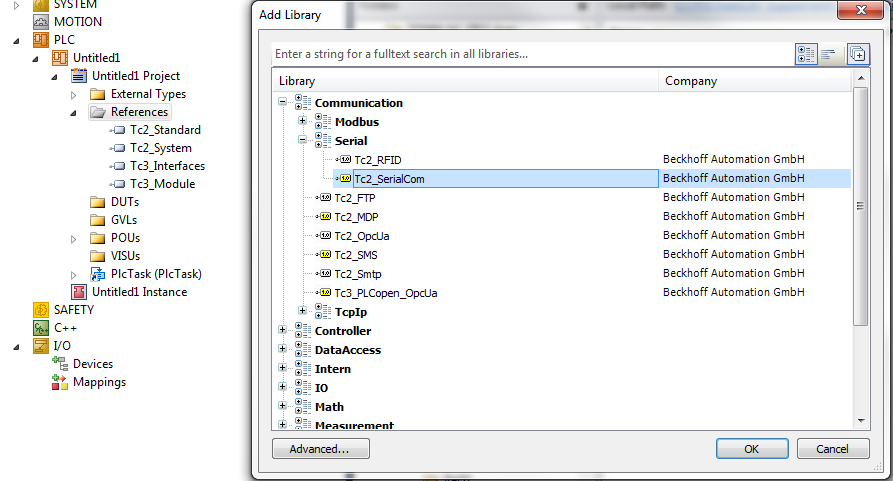Click the PLC node icon
Image resolution: width=893 pixels, height=481 pixels.
coord(41,40)
